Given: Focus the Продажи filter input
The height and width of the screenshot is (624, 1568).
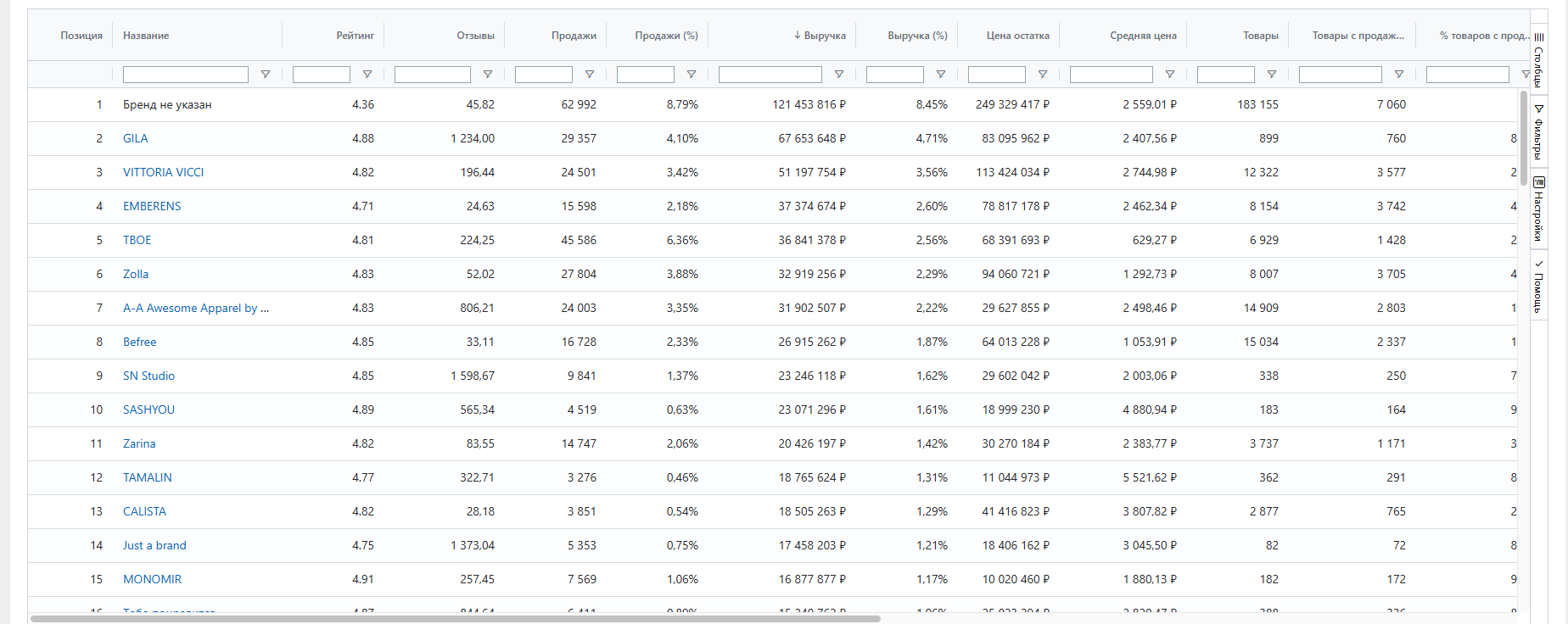Looking at the screenshot, I should coord(544,75).
